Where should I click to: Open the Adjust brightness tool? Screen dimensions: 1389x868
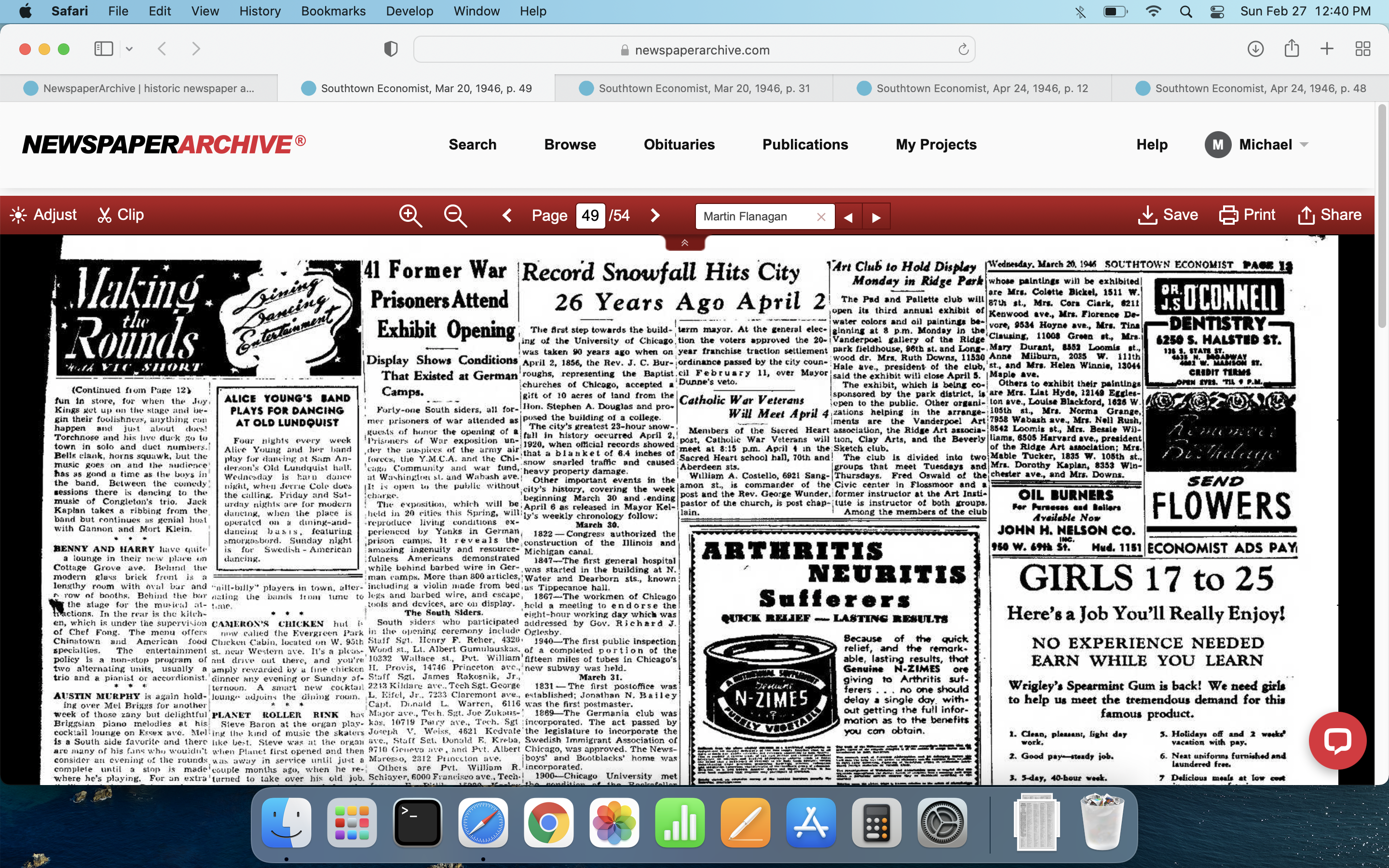[43, 215]
